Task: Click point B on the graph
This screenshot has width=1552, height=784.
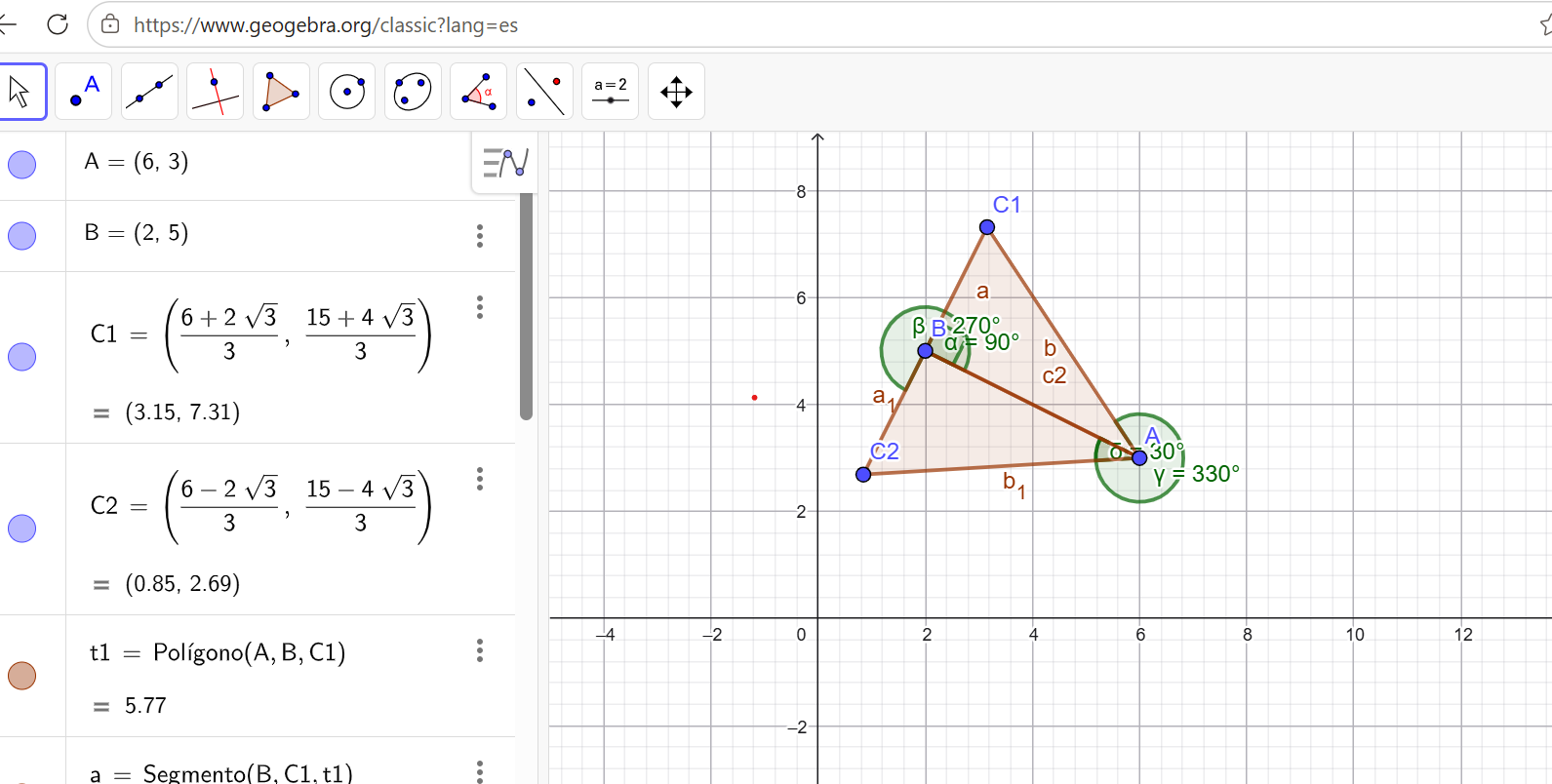Action: click(925, 350)
